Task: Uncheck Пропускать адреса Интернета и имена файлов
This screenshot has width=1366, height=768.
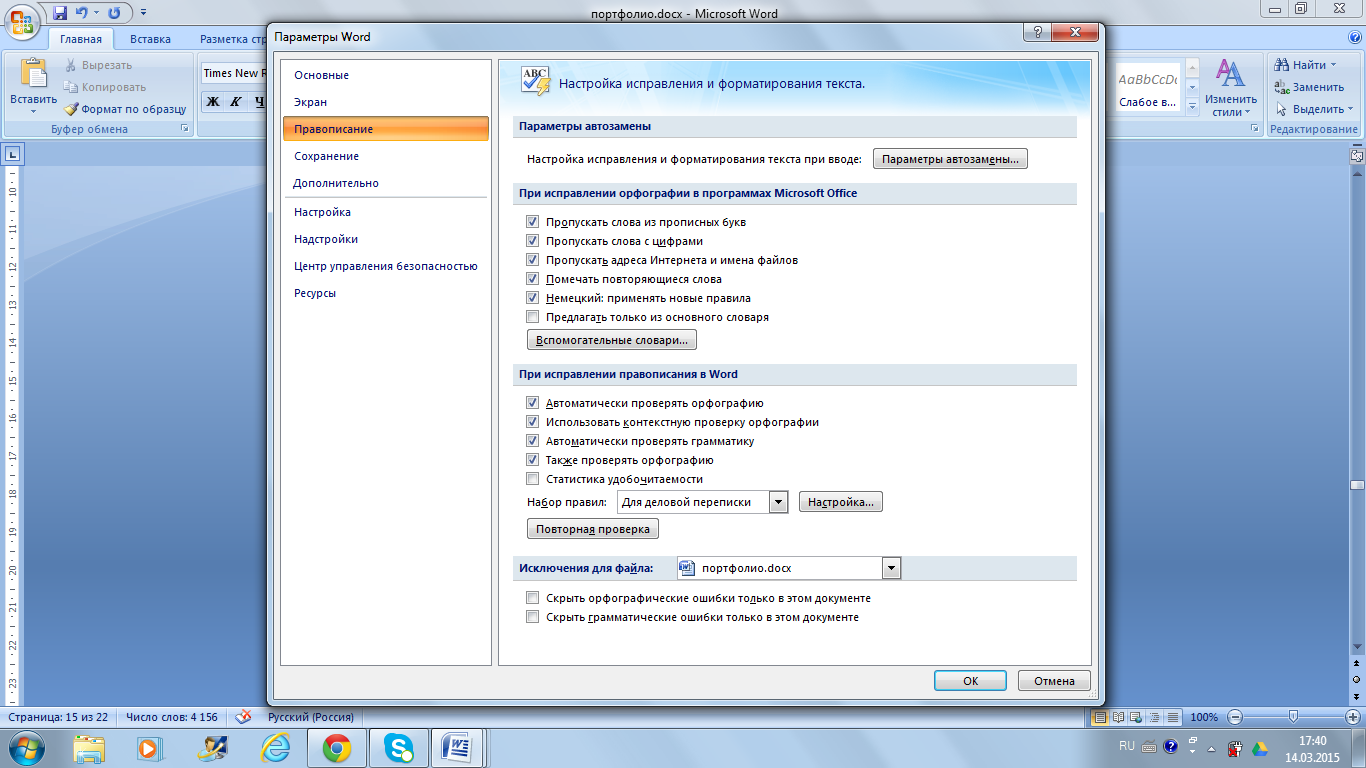Action: point(532,260)
